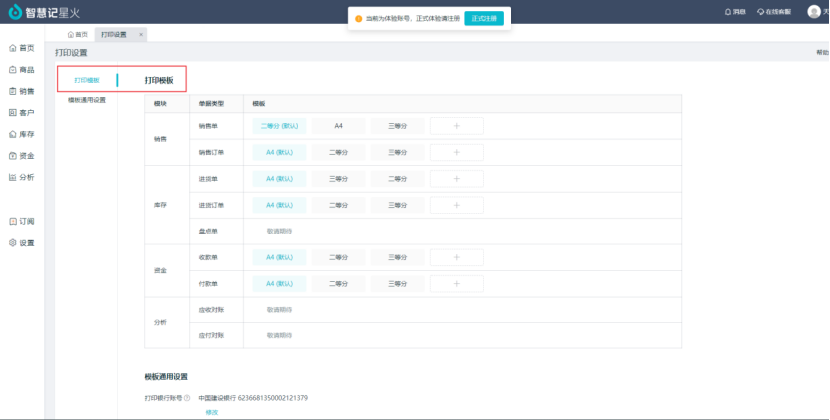Open the 库存 module in sidebar
830x420 pixels.
(x=22, y=135)
